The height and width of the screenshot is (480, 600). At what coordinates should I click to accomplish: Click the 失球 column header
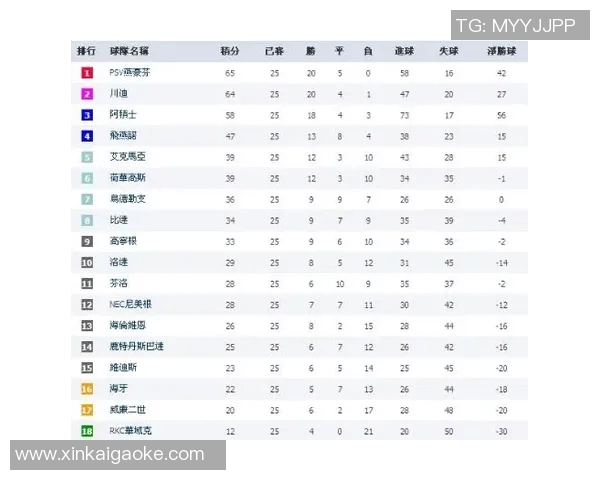tap(449, 51)
